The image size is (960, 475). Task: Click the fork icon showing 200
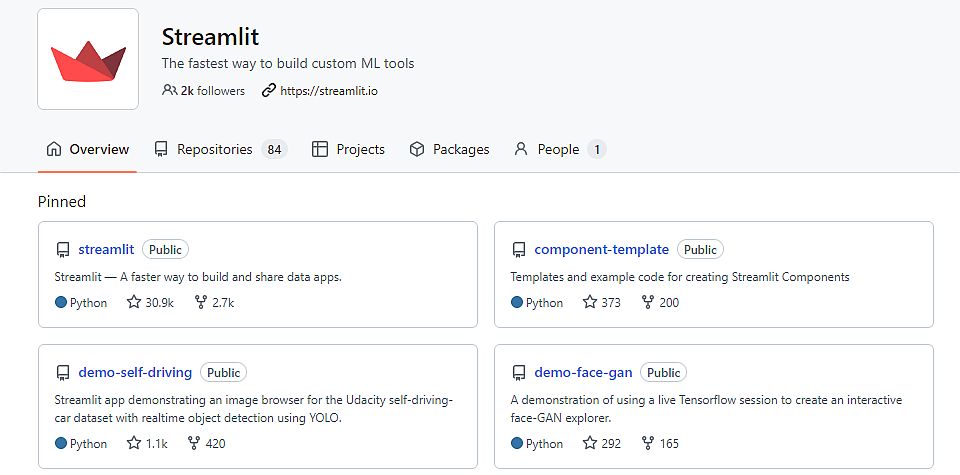(x=648, y=302)
